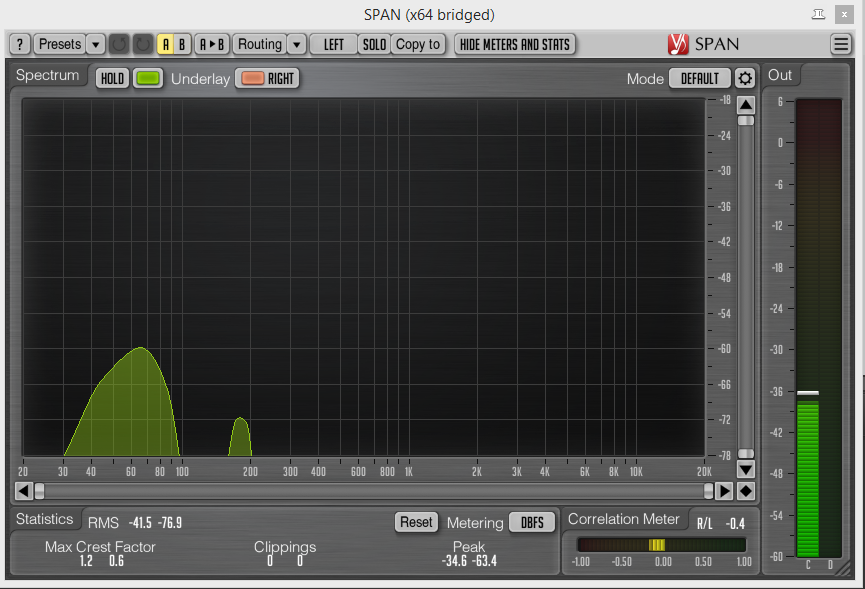Click the green spectrum color swatch
The height and width of the screenshot is (589, 865).
[x=148, y=78]
